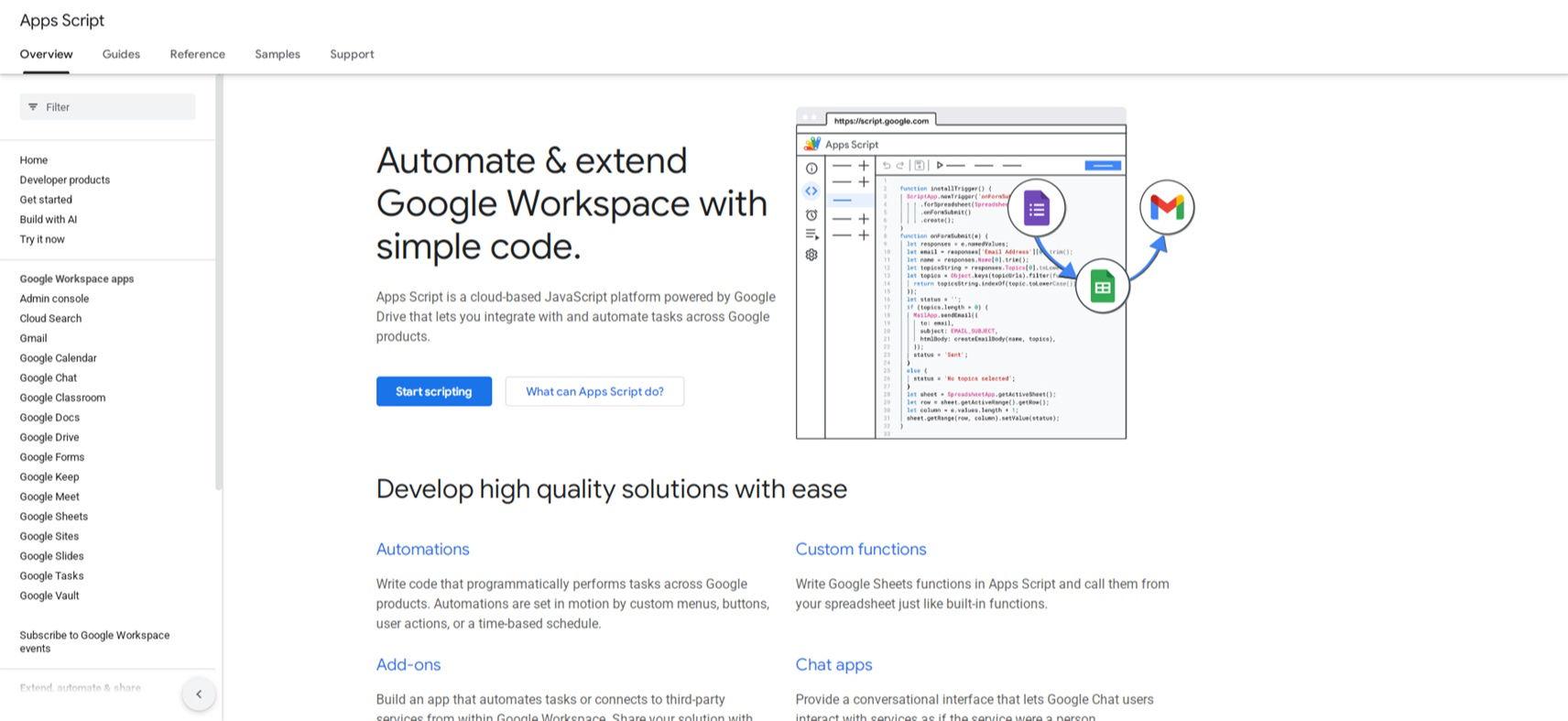Open the Samples tab
The width and height of the screenshot is (1568, 721).
click(x=278, y=54)
